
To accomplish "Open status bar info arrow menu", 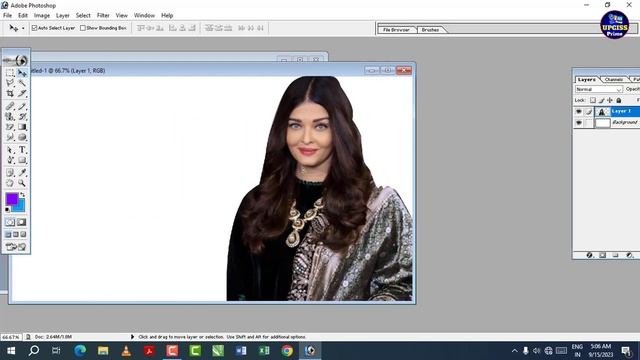I will (132, 337).
